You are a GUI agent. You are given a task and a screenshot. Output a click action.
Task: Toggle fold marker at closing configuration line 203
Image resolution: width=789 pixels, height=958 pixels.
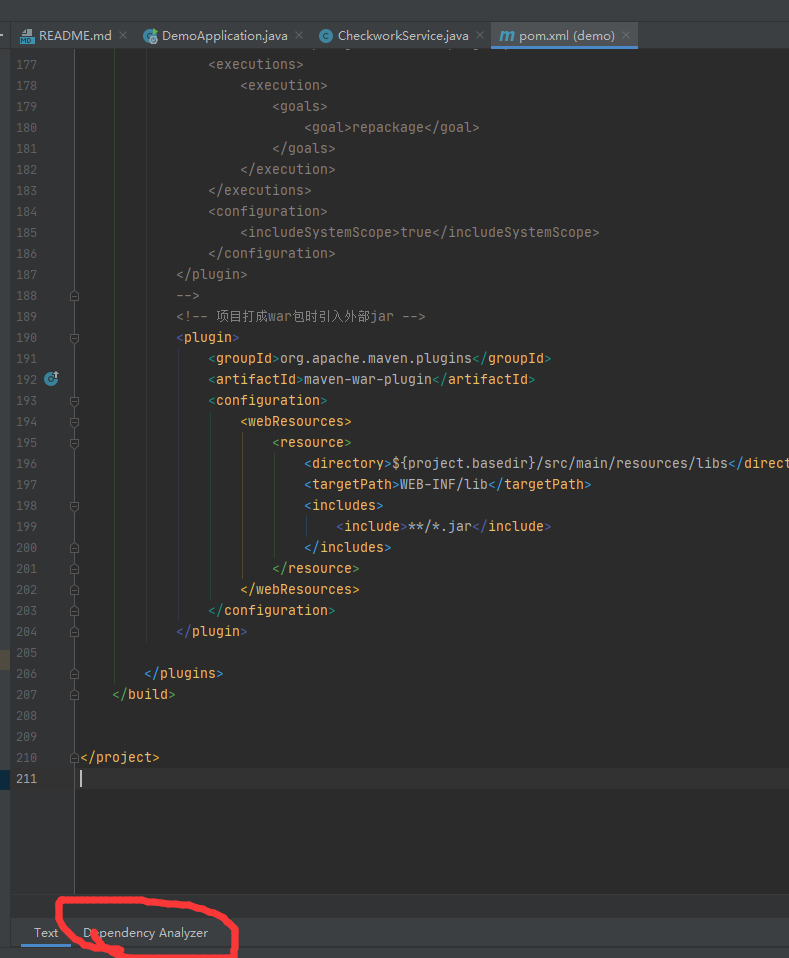point(75,611)
